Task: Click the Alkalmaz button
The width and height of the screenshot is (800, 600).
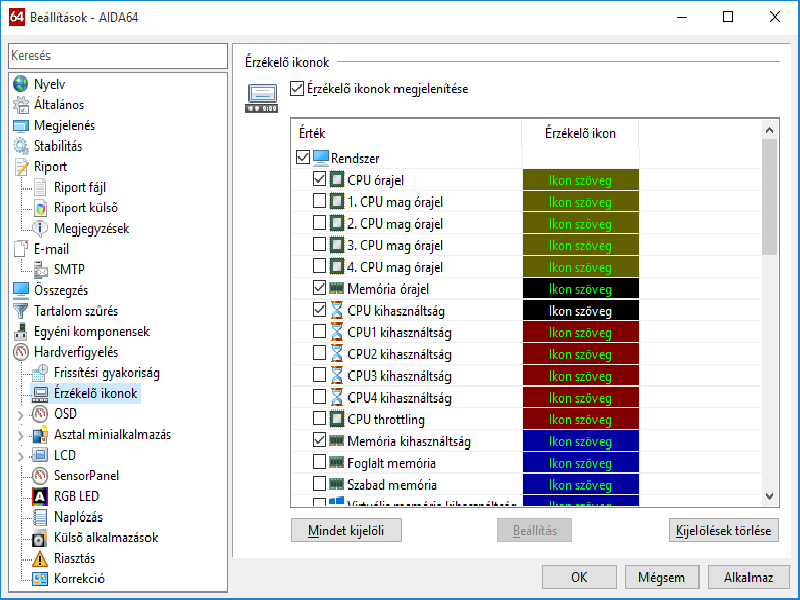Action: pos(748,577)
